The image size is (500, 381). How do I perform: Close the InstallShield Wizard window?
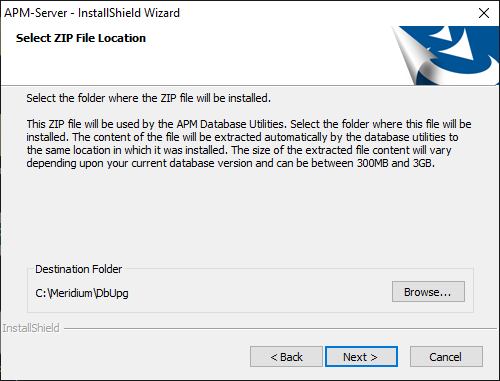[484, 13]
